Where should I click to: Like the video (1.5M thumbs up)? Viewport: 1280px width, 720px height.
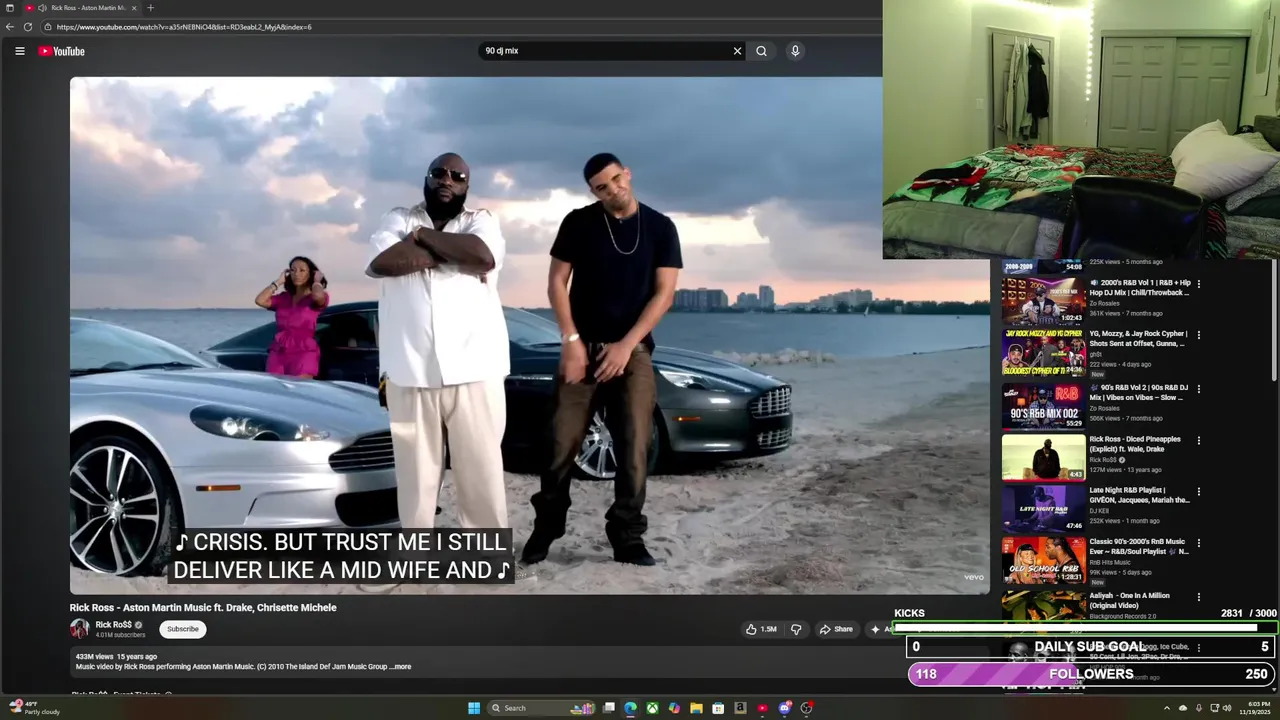coord(761,629)
